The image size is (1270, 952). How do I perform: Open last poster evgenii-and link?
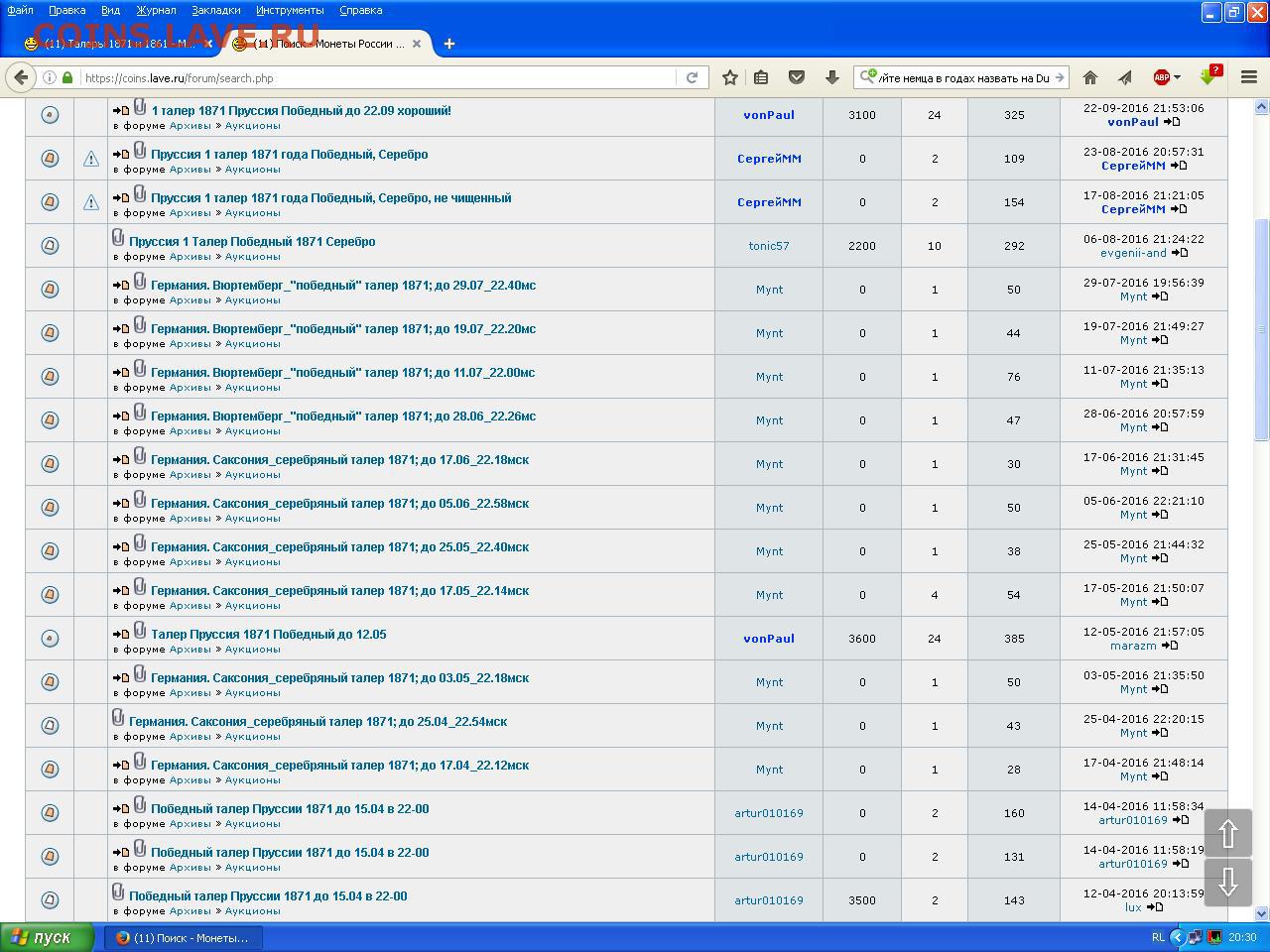coord(1133,253)
